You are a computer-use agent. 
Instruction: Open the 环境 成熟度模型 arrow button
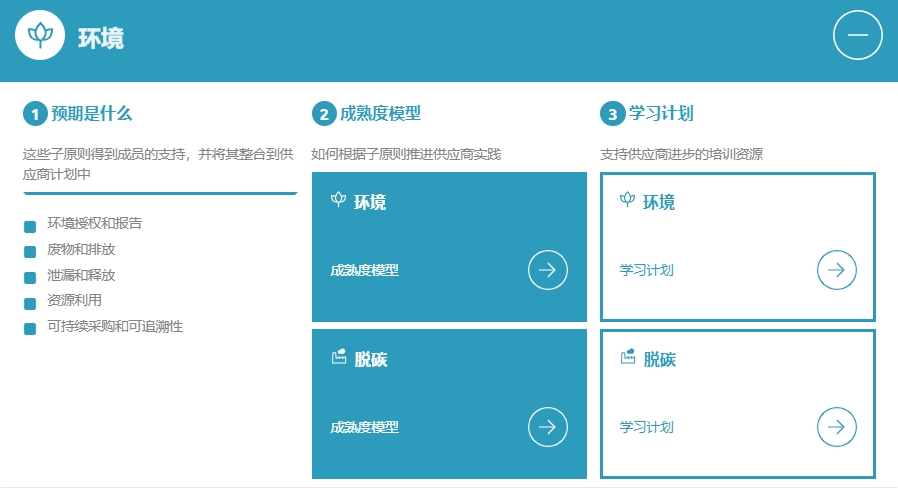[547, 270]
